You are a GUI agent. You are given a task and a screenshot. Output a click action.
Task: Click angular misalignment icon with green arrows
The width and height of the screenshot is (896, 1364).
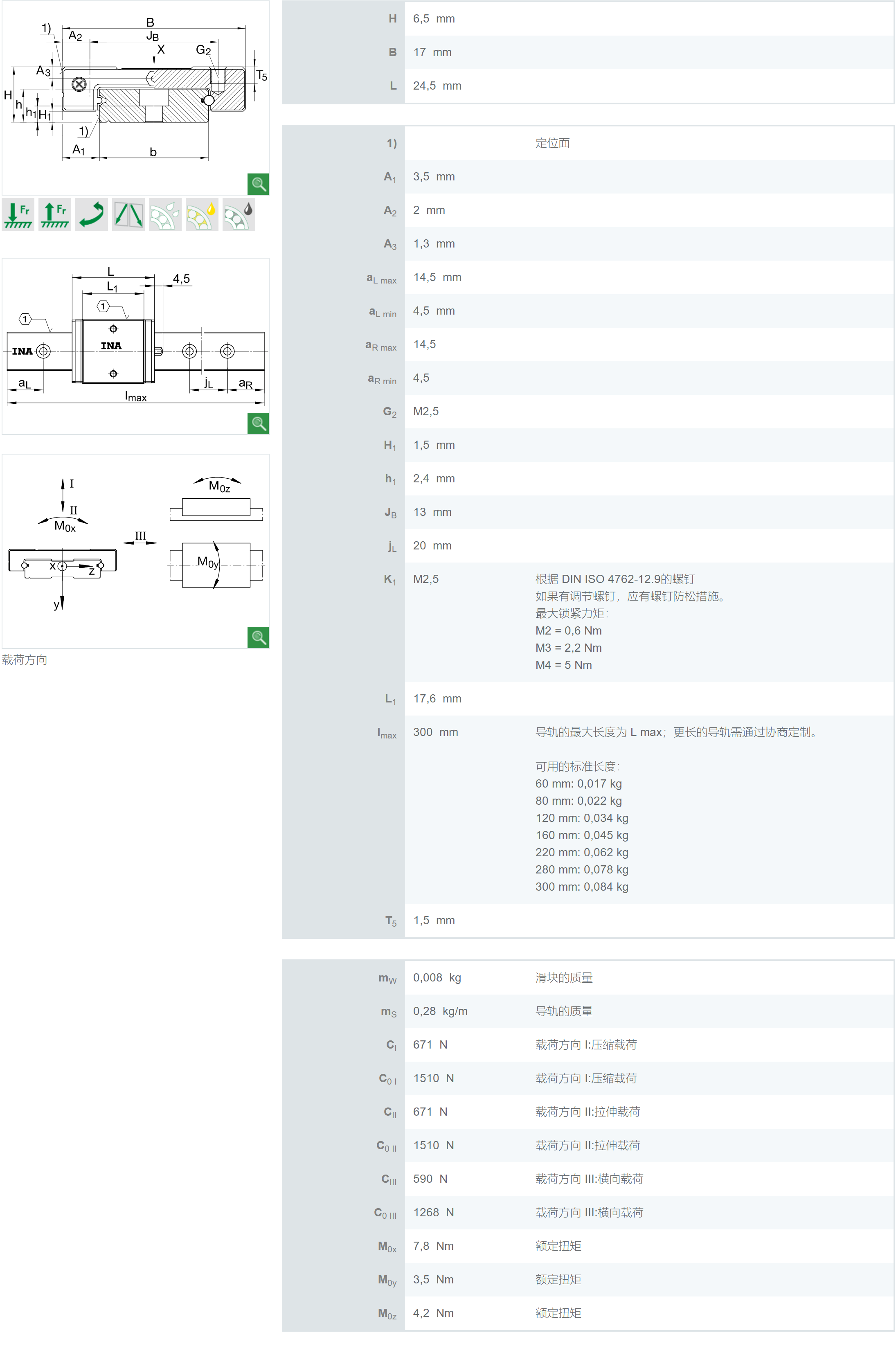[x=128, y=214]
